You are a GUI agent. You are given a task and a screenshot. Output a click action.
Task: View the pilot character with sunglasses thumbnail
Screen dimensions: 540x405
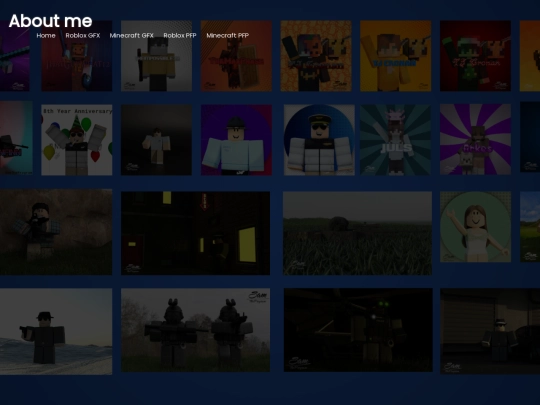click(x=319, y=140)
